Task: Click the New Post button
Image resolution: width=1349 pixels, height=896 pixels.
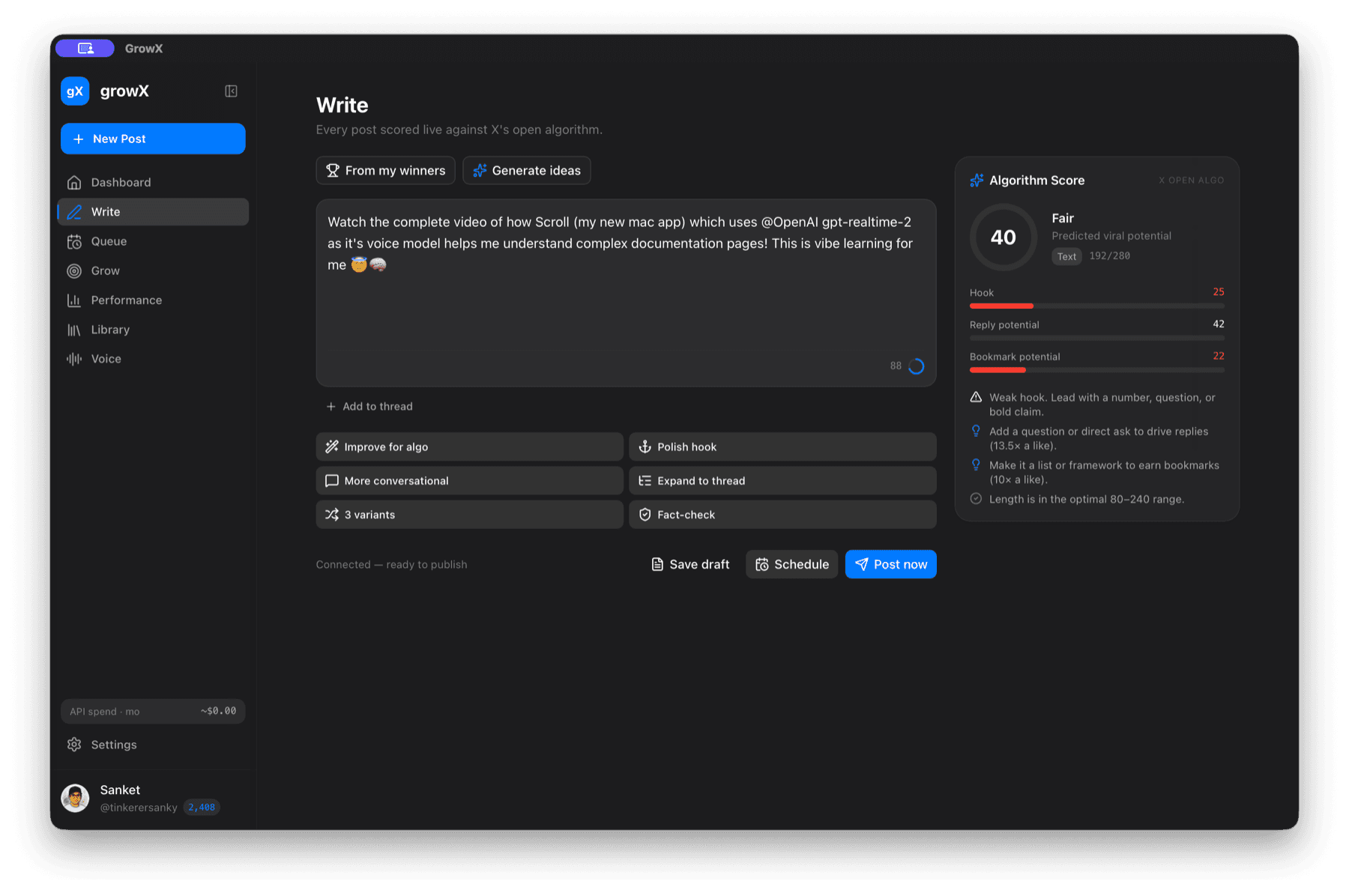Action: [153, 139]
